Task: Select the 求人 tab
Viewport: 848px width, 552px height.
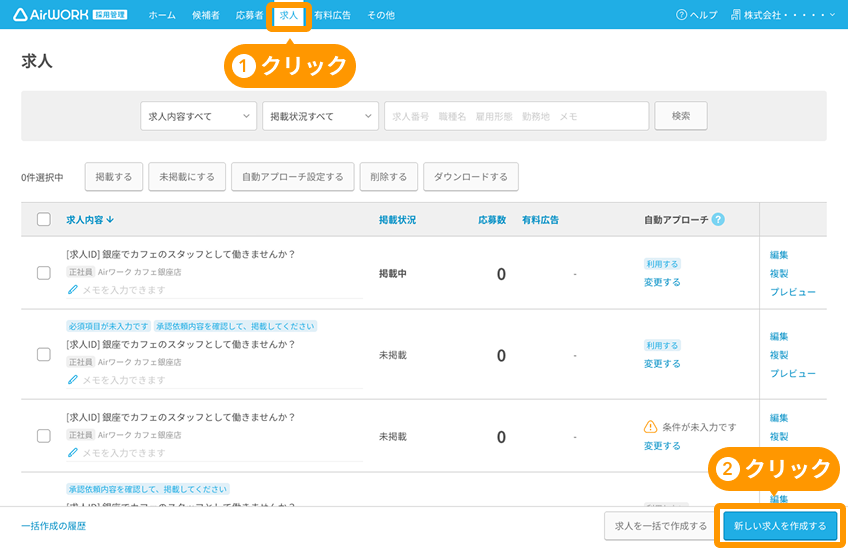Action: [x=288, y=16]
